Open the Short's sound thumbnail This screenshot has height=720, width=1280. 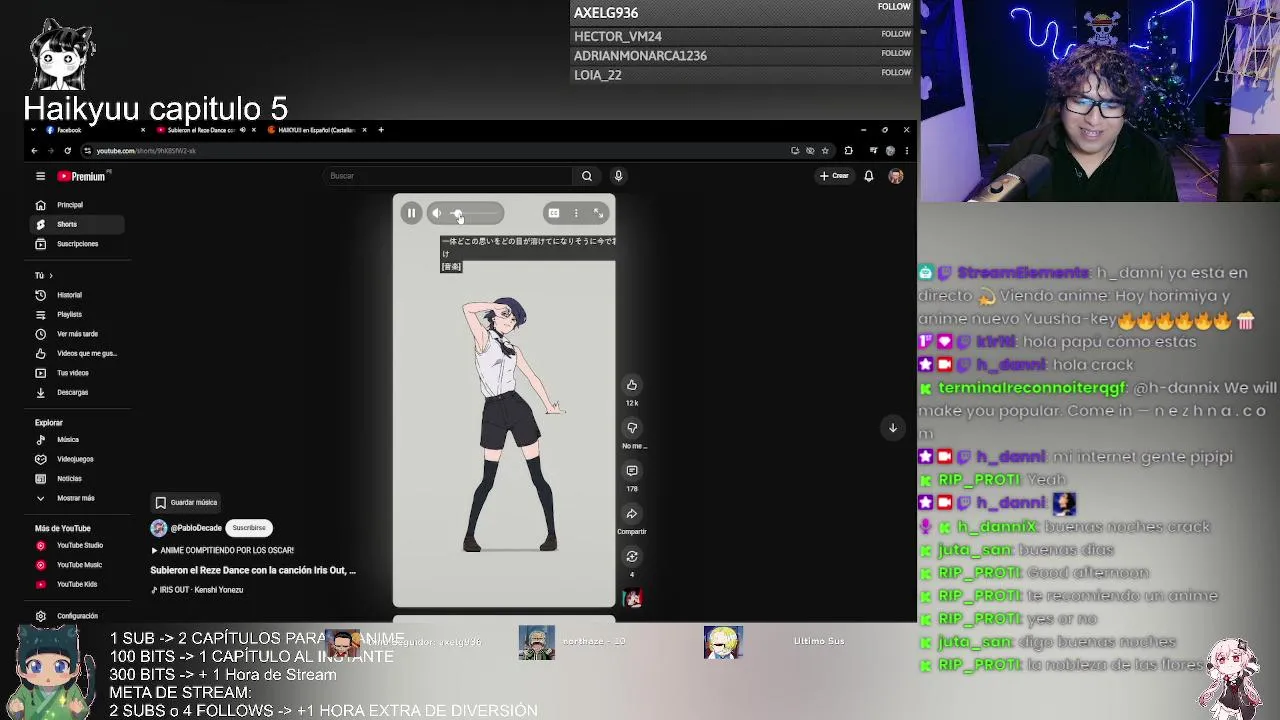point(632,598)
